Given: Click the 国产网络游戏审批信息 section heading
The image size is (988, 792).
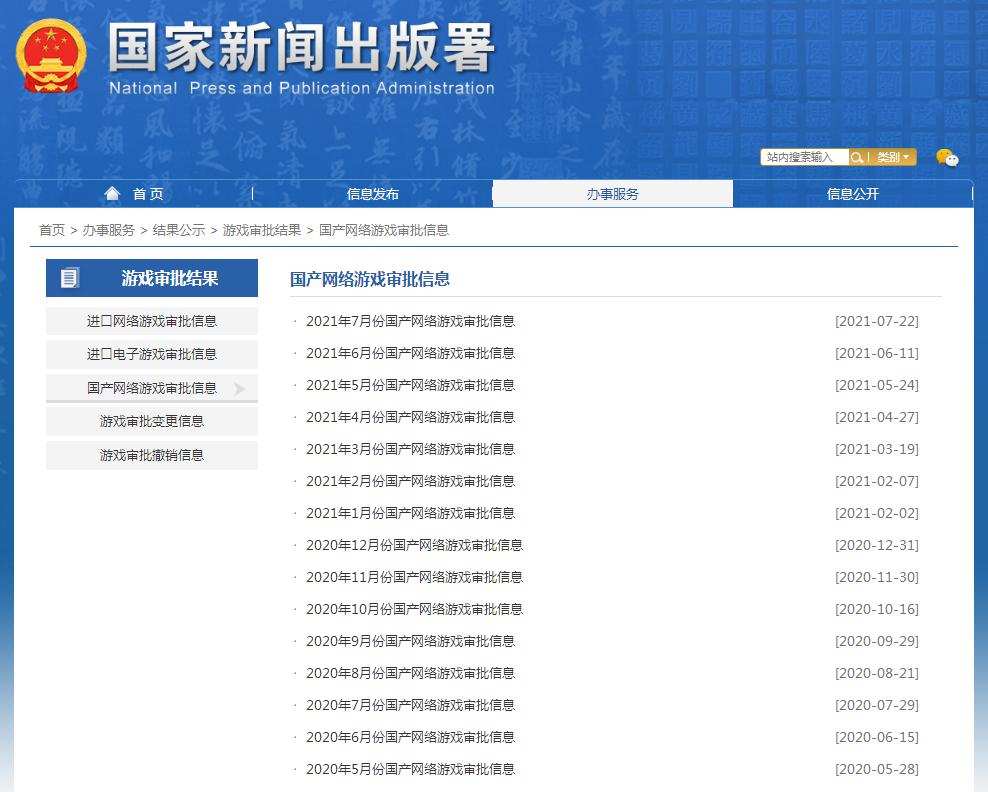Looking at the screenshot, I should 370,279.
